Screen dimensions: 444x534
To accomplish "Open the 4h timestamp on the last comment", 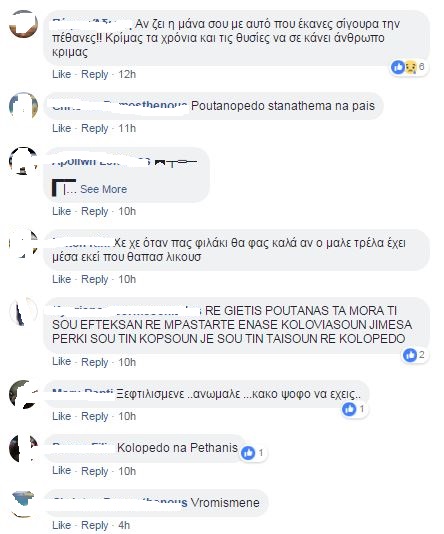I will pos(124,525).
